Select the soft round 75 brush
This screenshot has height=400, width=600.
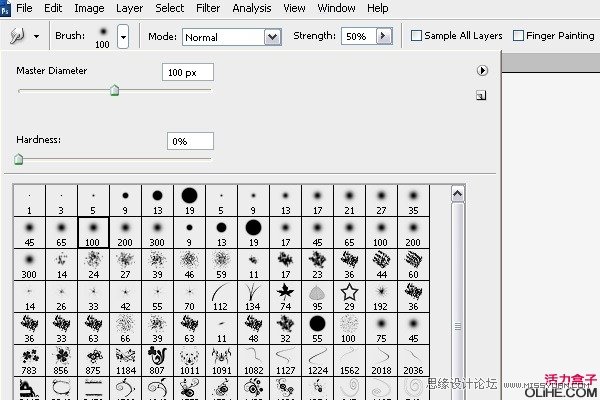[381, 329]
